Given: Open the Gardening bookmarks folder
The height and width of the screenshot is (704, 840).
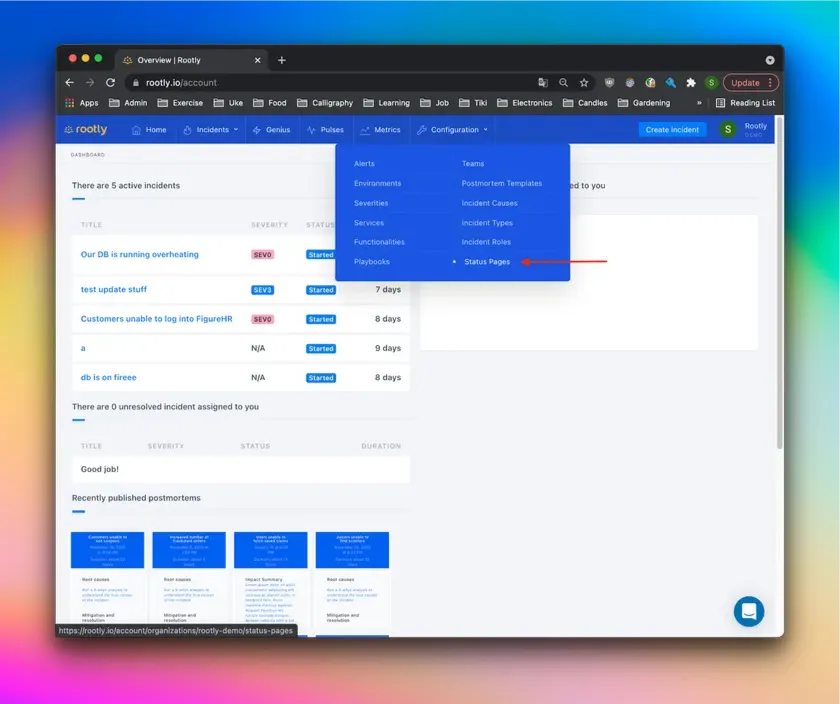Looking at the screenshot, I should (x=643, y=103).
